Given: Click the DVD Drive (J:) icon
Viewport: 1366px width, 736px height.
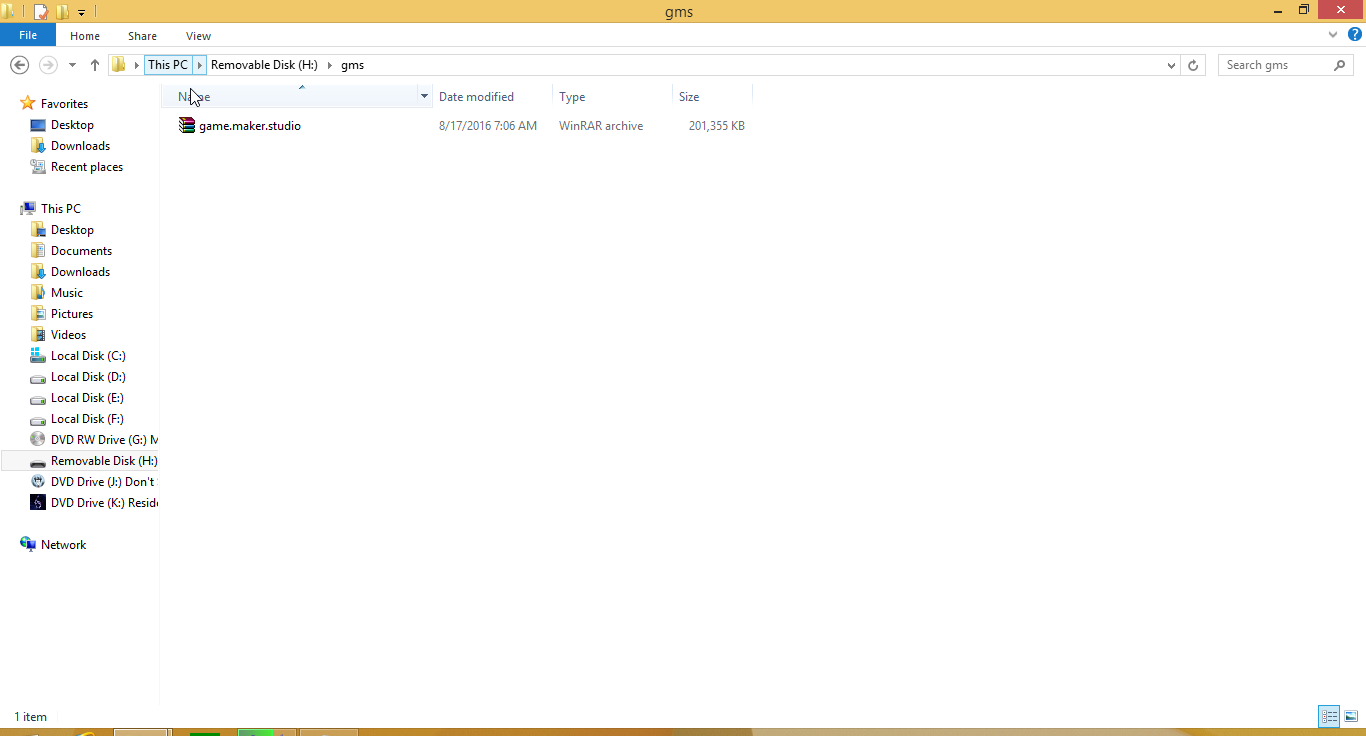Looking at the screenshot, I should point(38,481).
